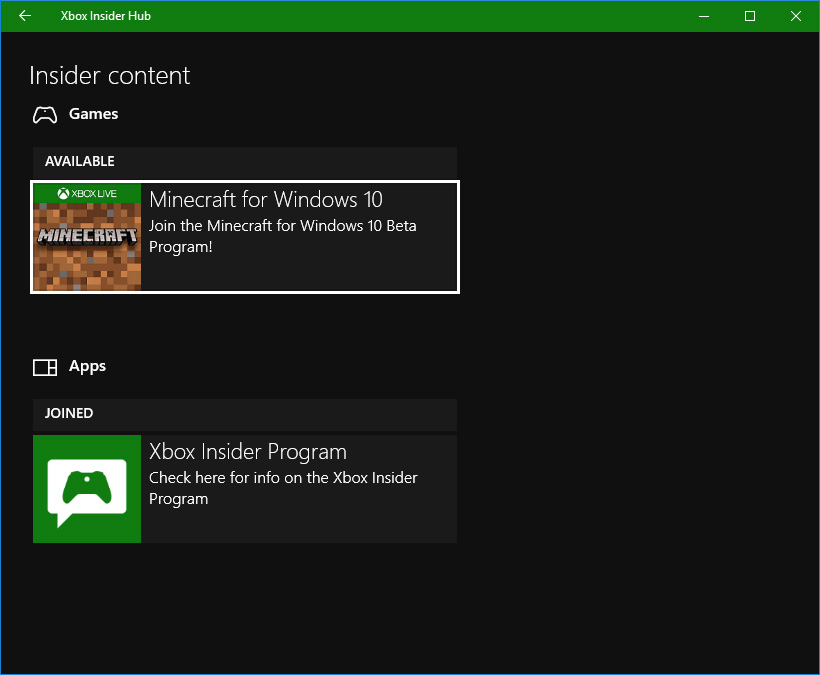820x675 pixels.
Task: Close the Xbox Insider Hub window
Action: click(x=796, y=16)
